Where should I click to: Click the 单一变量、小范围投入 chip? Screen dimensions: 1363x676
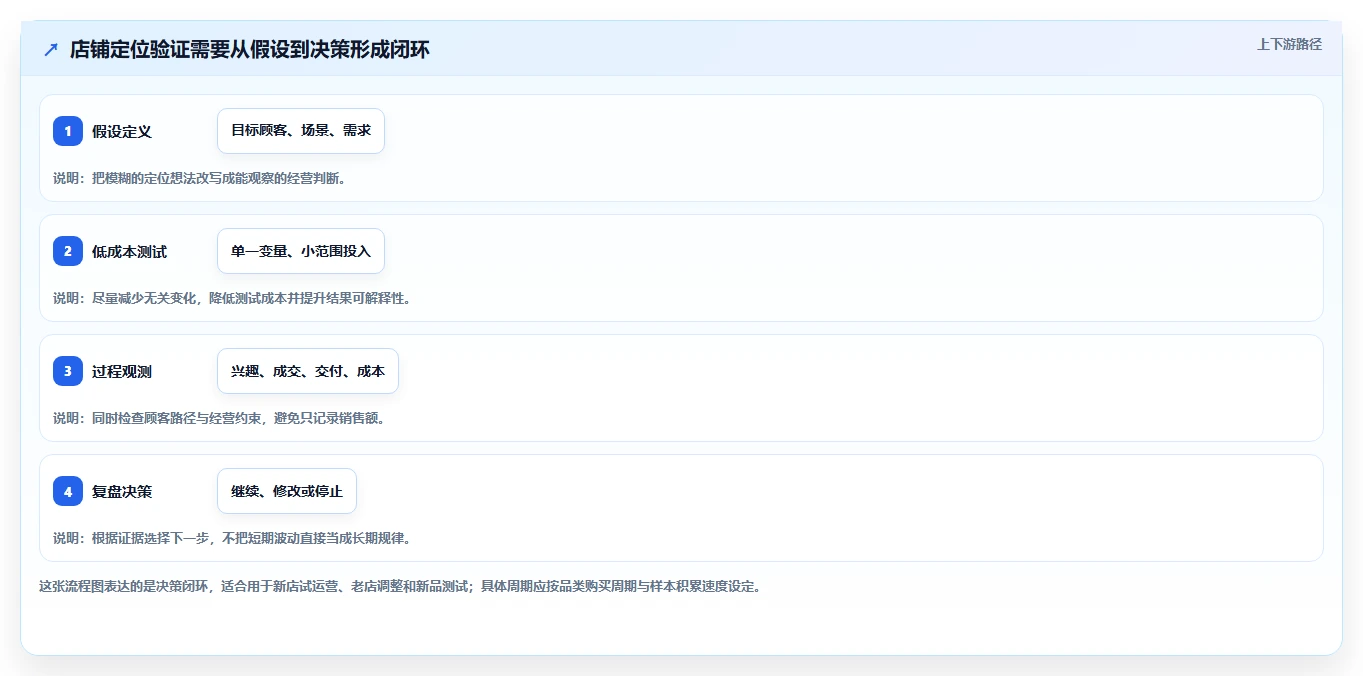tap(301, 251)
